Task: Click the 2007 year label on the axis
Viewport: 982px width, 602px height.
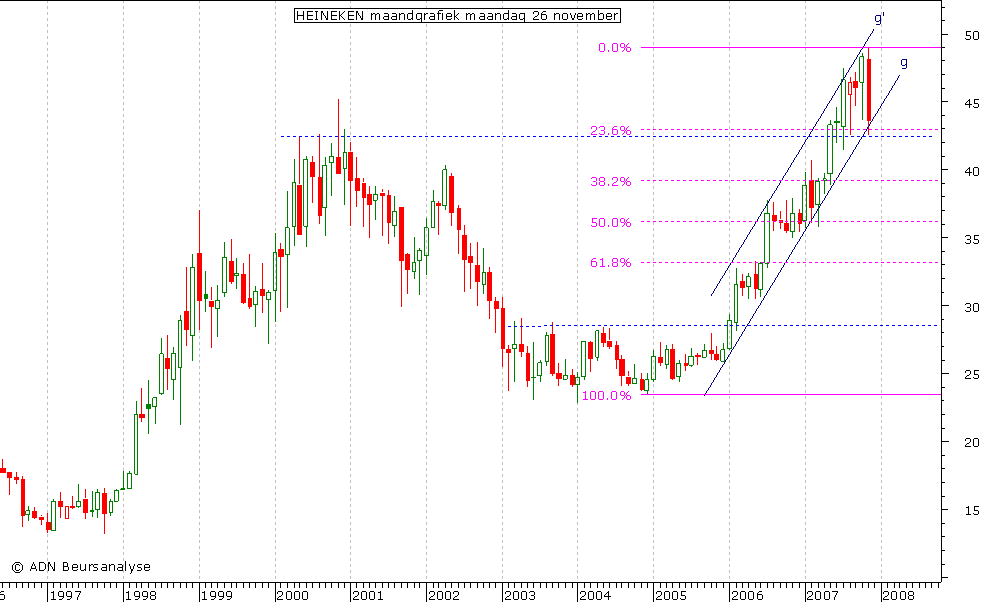Action: click(822, 595)
